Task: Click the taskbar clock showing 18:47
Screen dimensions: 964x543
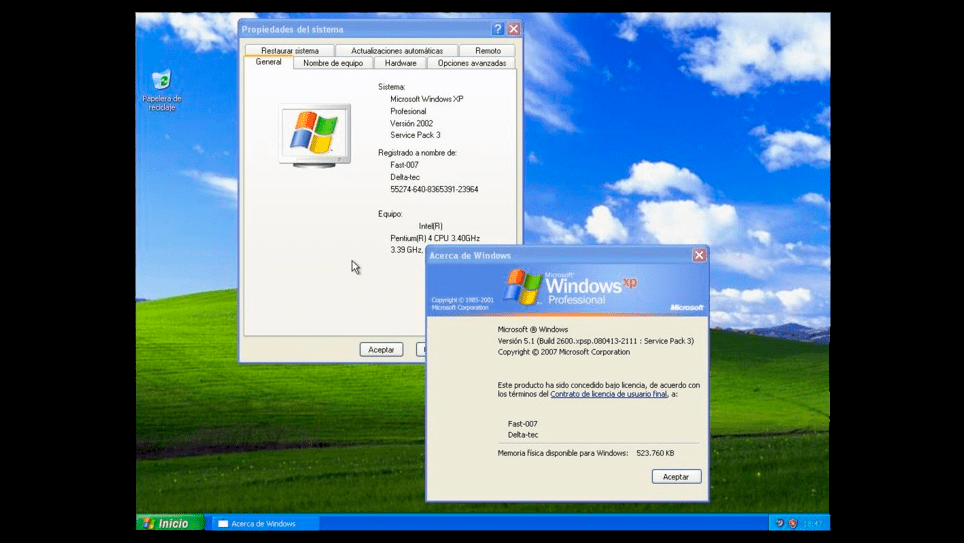Action: point(812,523)
